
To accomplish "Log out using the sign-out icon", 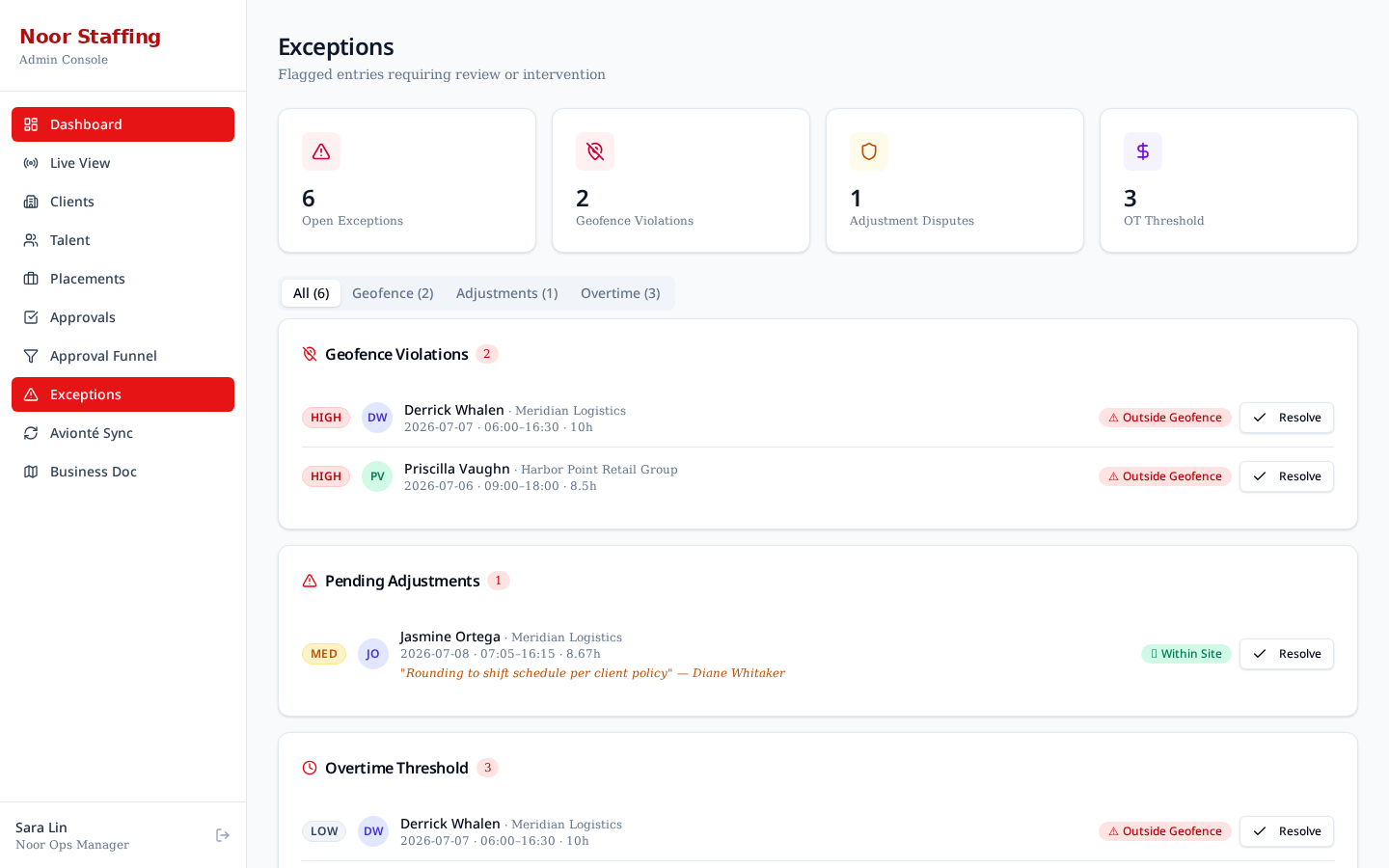I will 223,835.
